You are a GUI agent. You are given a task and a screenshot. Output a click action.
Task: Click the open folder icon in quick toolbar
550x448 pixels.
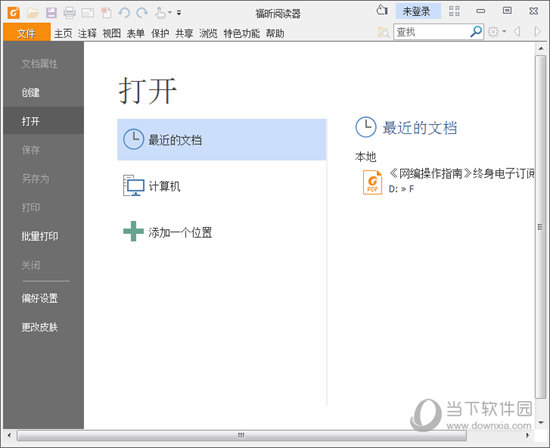click(33, 13)
